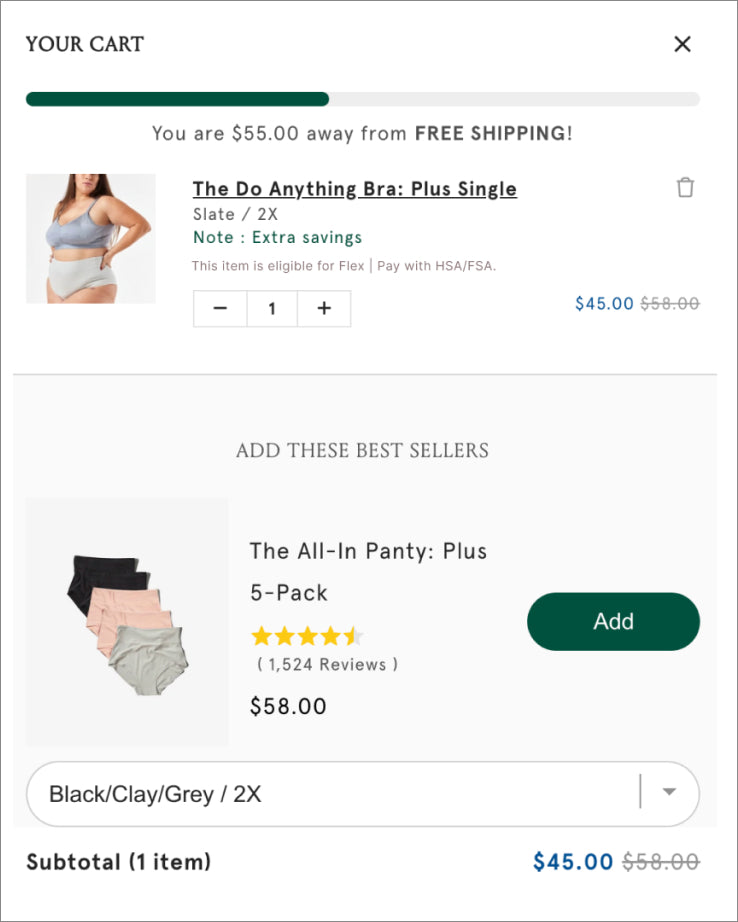Click the quantity field showing 1
Screen dimensions: 738x922
click(x=272, y=309)
